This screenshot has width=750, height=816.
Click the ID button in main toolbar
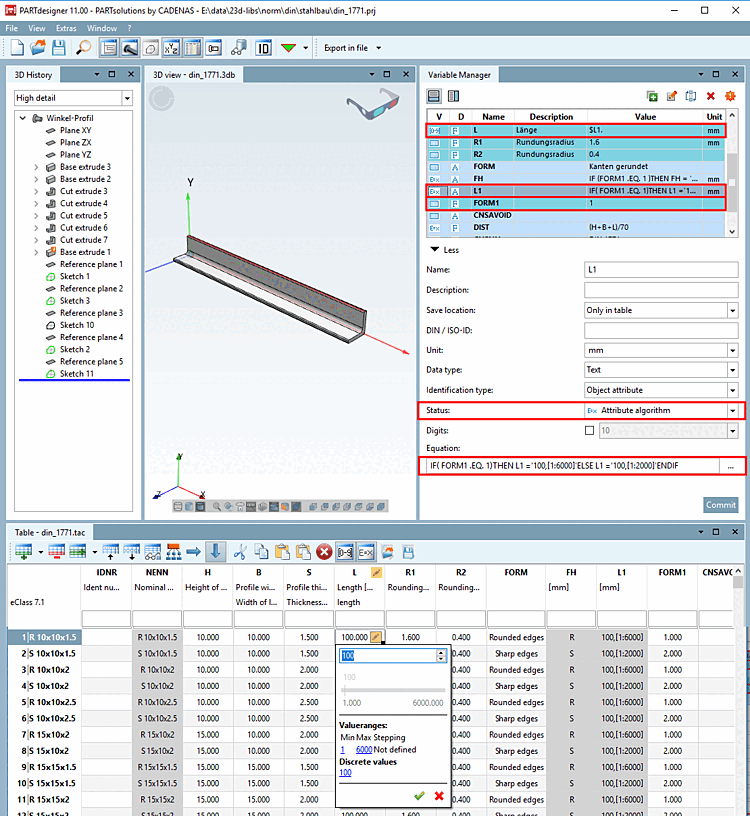point(264,47)
